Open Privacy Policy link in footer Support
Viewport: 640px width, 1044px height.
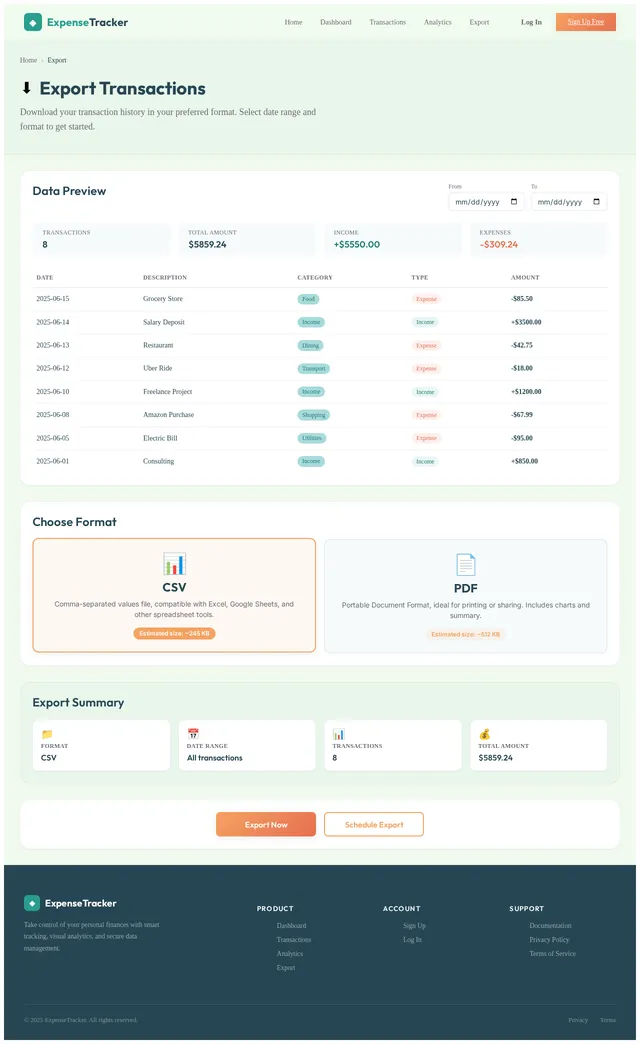(549, 939)
